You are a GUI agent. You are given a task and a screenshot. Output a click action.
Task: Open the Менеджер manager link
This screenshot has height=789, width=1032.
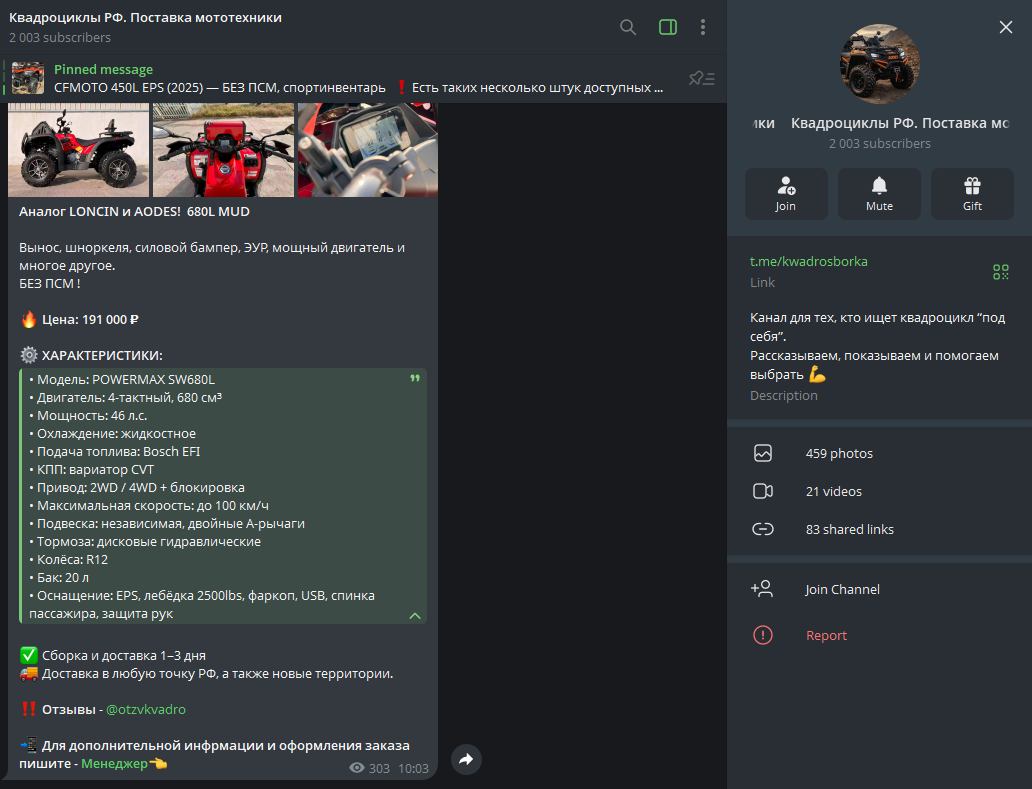(114, 763)
